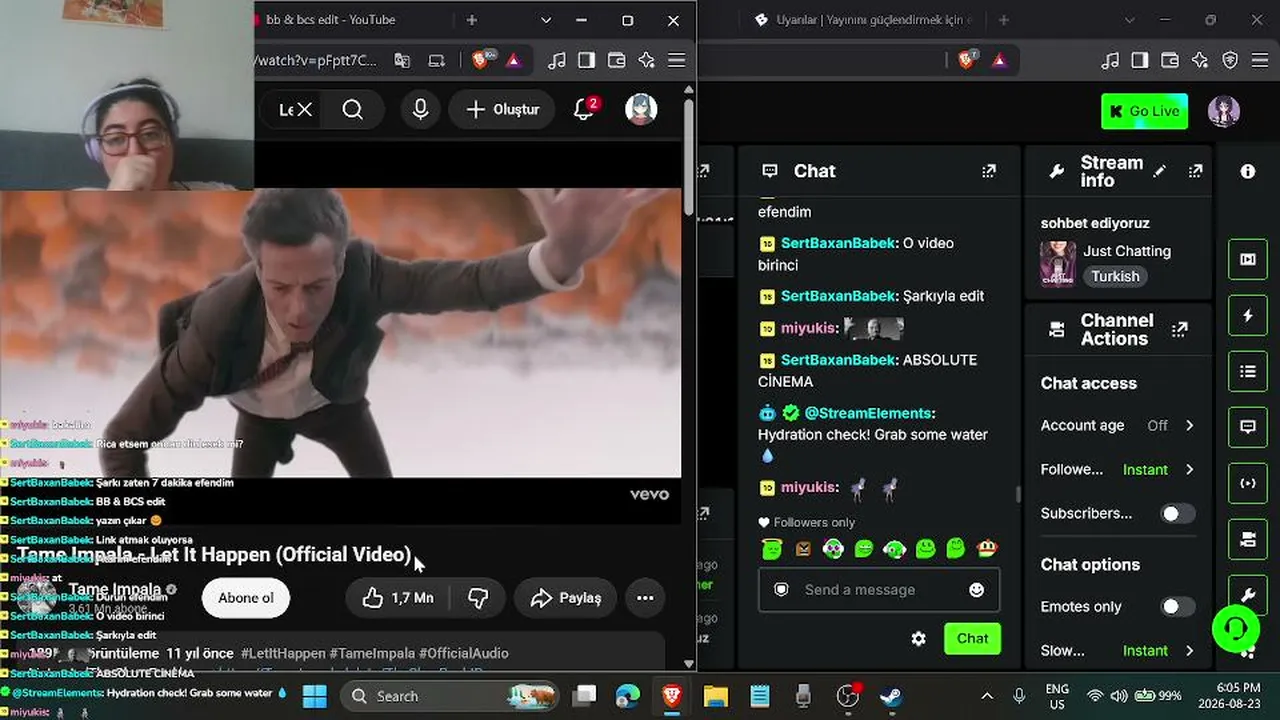Screen dimensions: 1280x720
Task: Open the #LetItHappen hashtag link
Action: coord(282,653)
